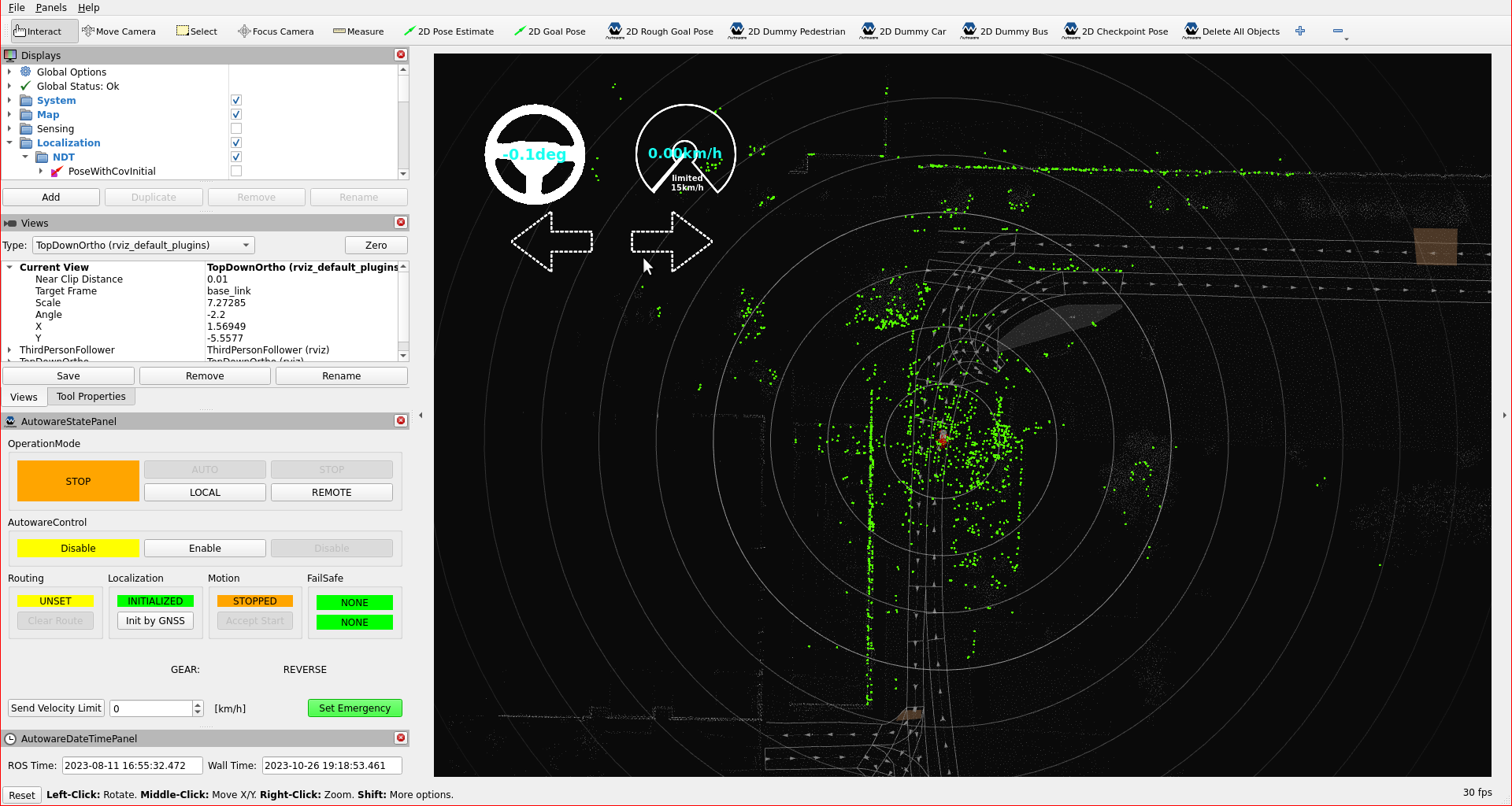Click the Delete All Objects tool
The image size is (1512, 806).
tap(1231, 31)
